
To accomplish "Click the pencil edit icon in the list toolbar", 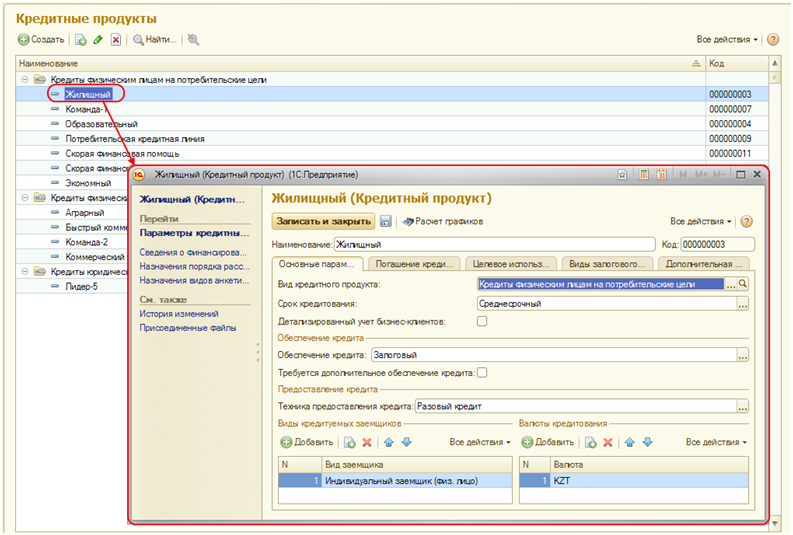I will pyautogui.click(x=98, y=40).
